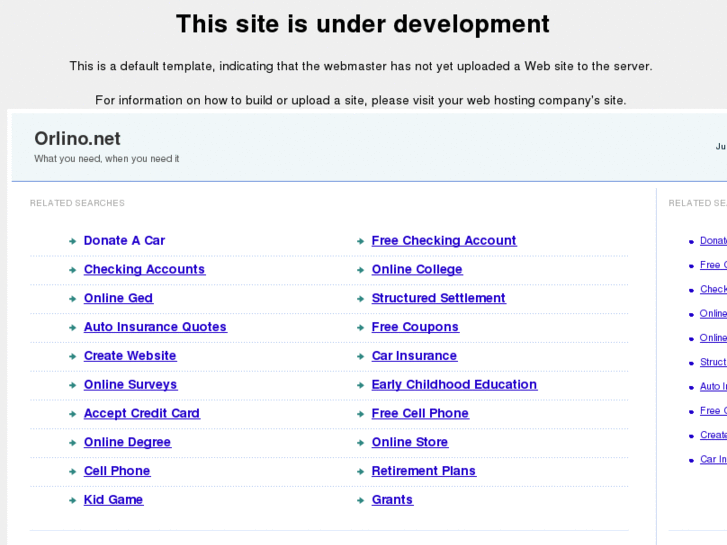The width and height of the screenshot is (727, 545).
Task: Click the tagline 'What you need, when you need it'
Action: pos(107,159)
